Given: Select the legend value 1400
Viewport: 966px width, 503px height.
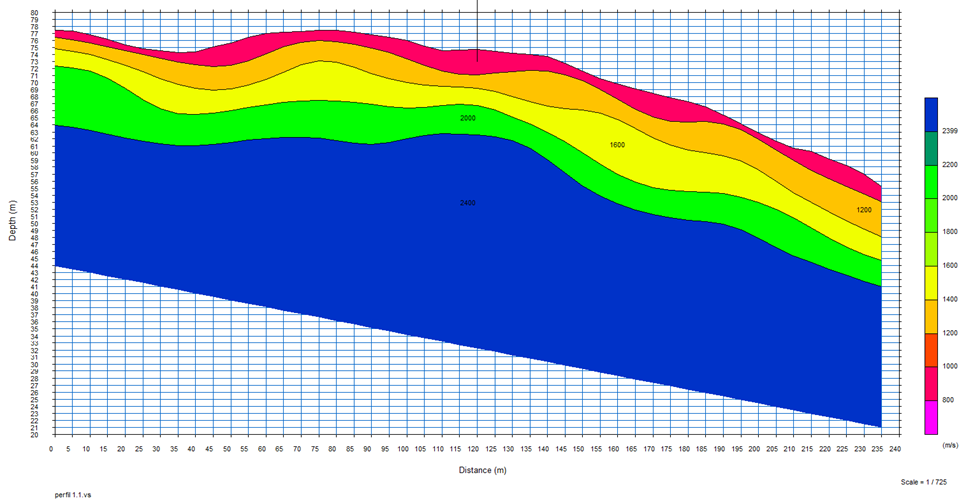Looking at the screenshot, I should pyautogui.click(x=949, y=300).
